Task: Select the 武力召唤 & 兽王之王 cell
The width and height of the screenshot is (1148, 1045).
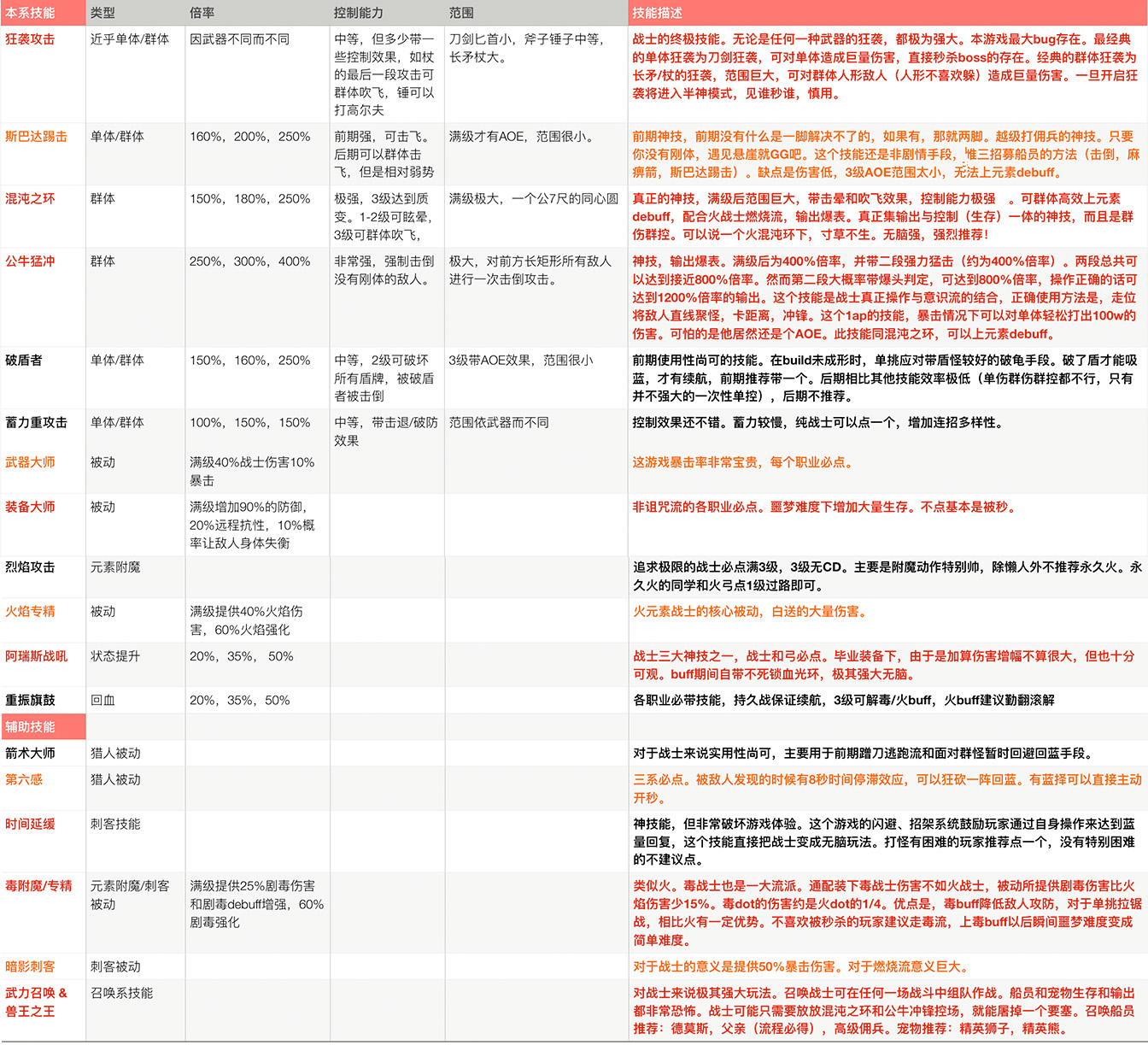Action: point(43,1010)
